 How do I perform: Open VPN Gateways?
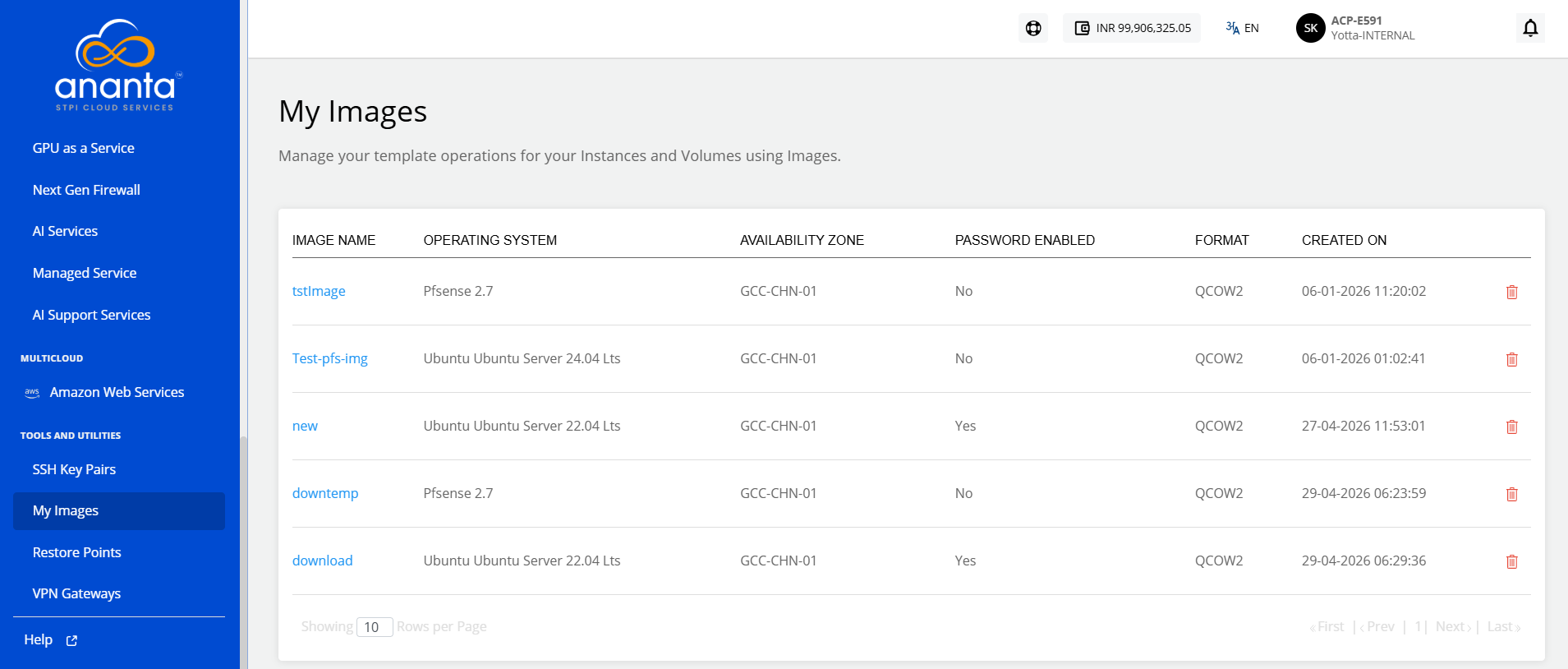76,593
